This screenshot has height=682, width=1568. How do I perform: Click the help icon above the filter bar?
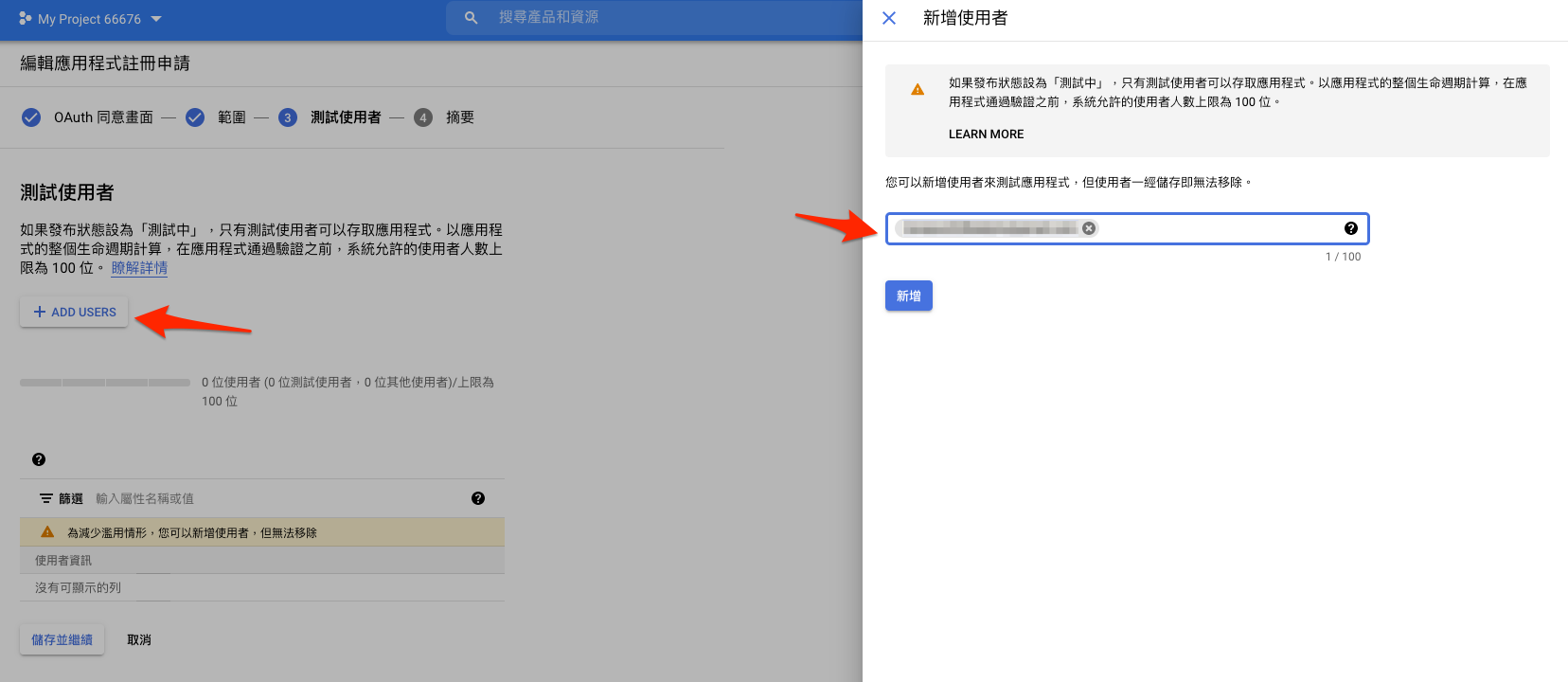(x=39, y=459)
